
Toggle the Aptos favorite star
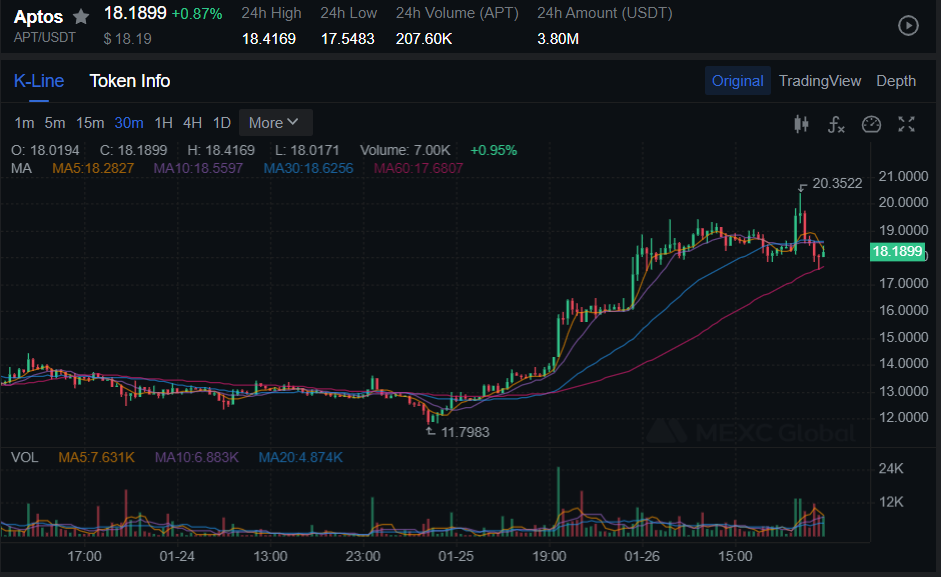click(x=80, y=15)
